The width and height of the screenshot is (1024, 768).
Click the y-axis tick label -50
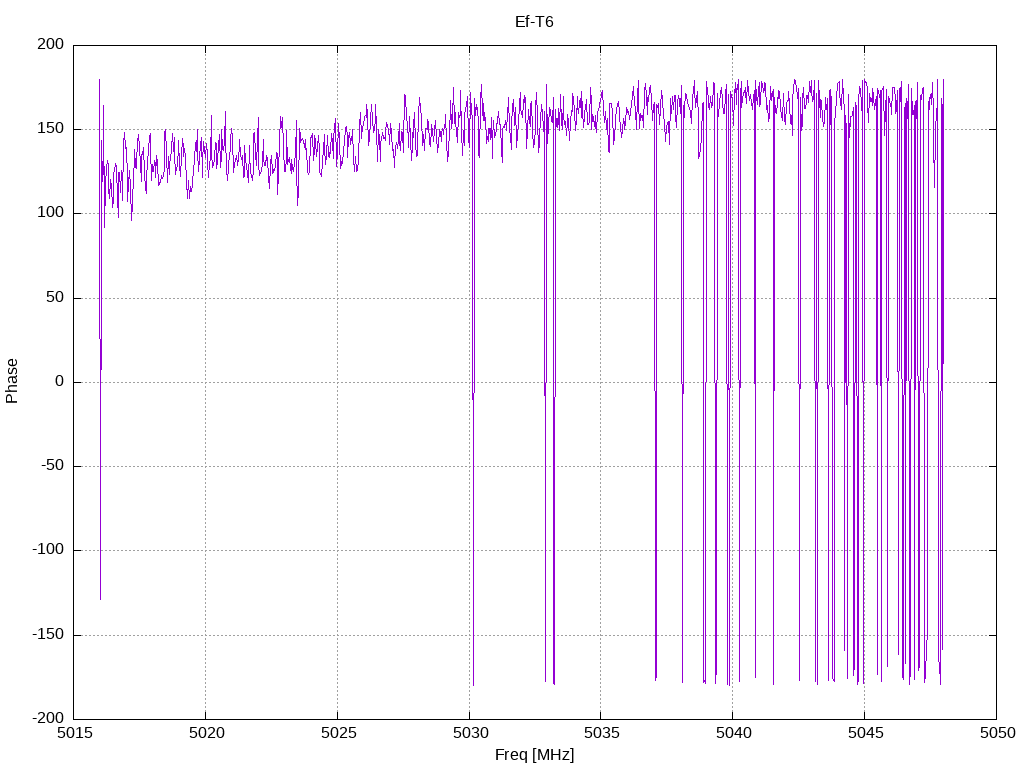click(53, 466)
